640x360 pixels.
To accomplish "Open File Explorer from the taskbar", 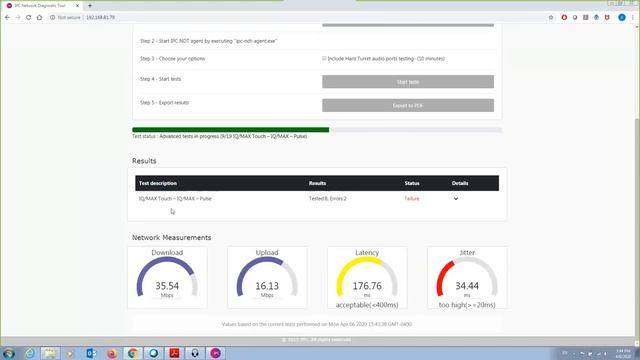I will pos(50,353).
